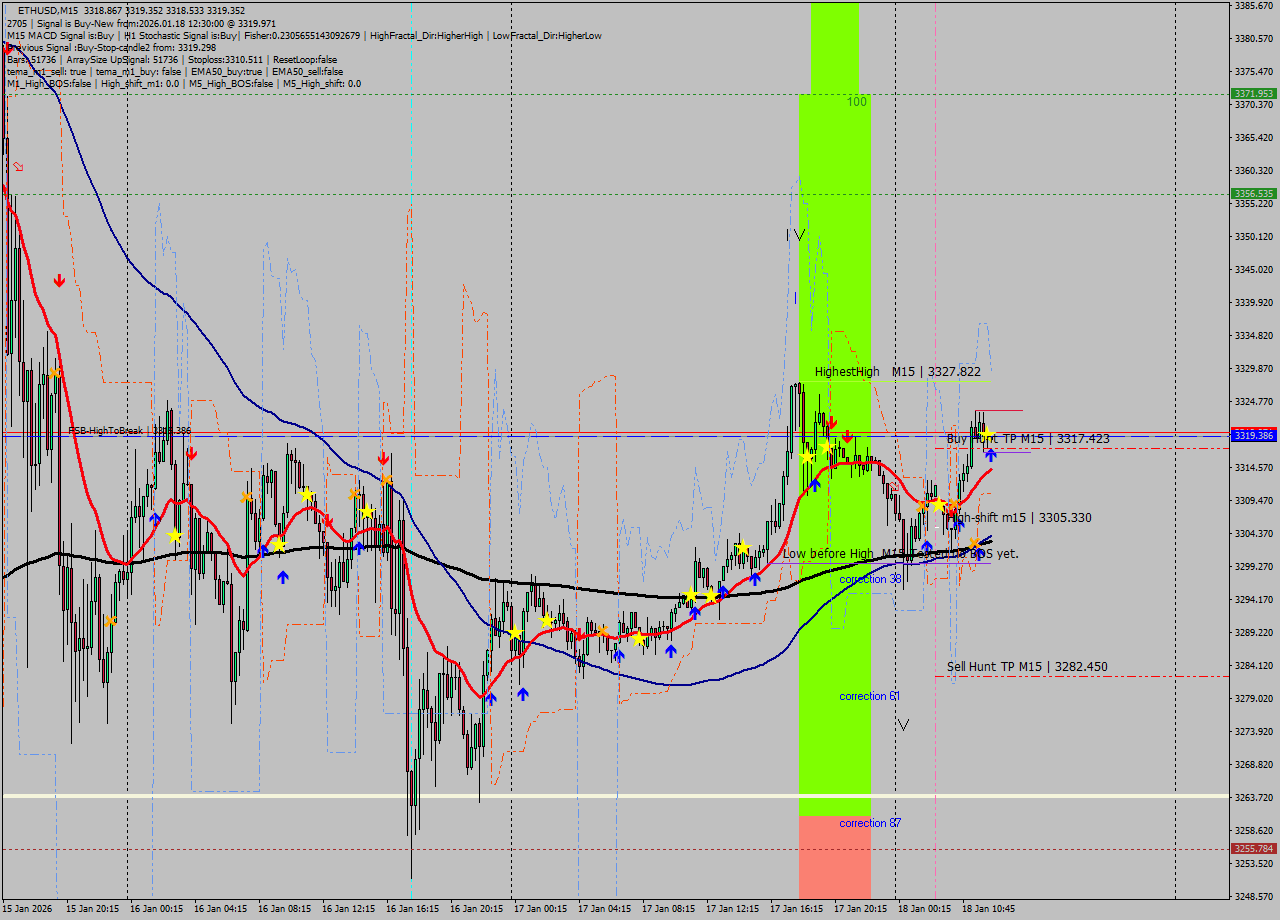Click the ETHUSD,M15 chart title text
Image resolution: width=1280 pixels, height=920 pixels.
pos(48,10)
